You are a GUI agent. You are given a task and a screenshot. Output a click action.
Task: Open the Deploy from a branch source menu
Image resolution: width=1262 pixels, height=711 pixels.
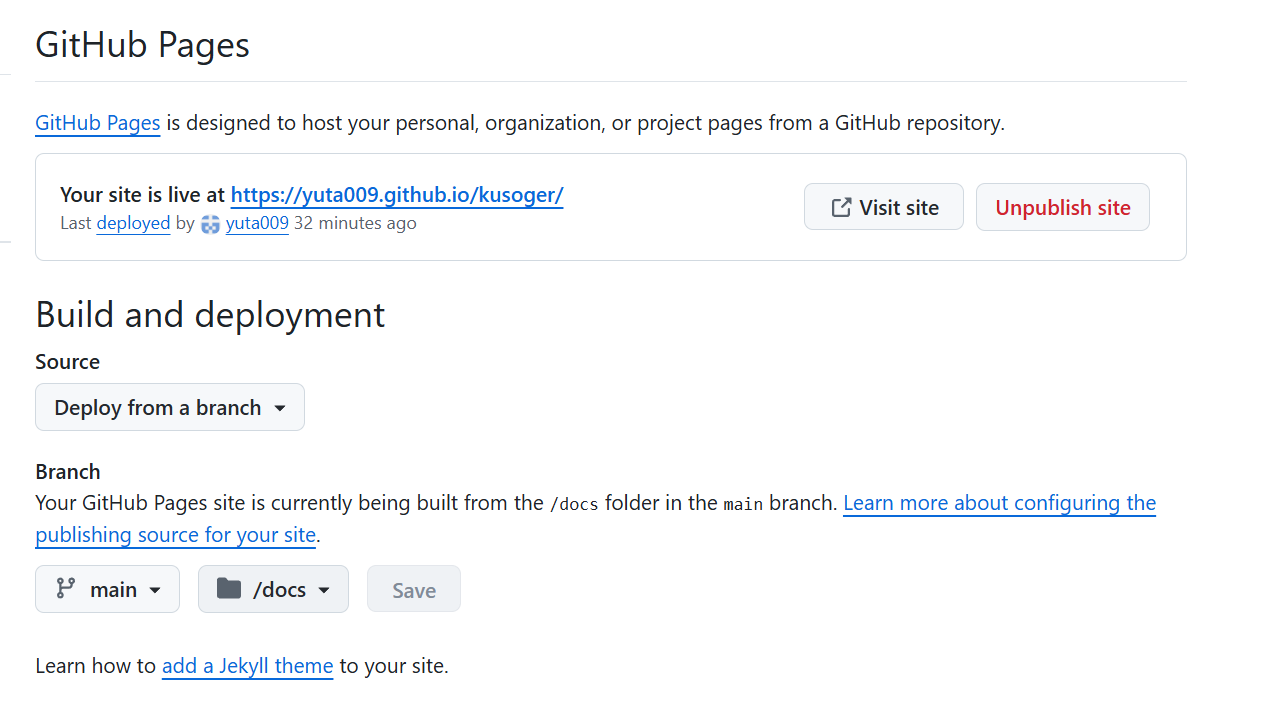(158, 408)
